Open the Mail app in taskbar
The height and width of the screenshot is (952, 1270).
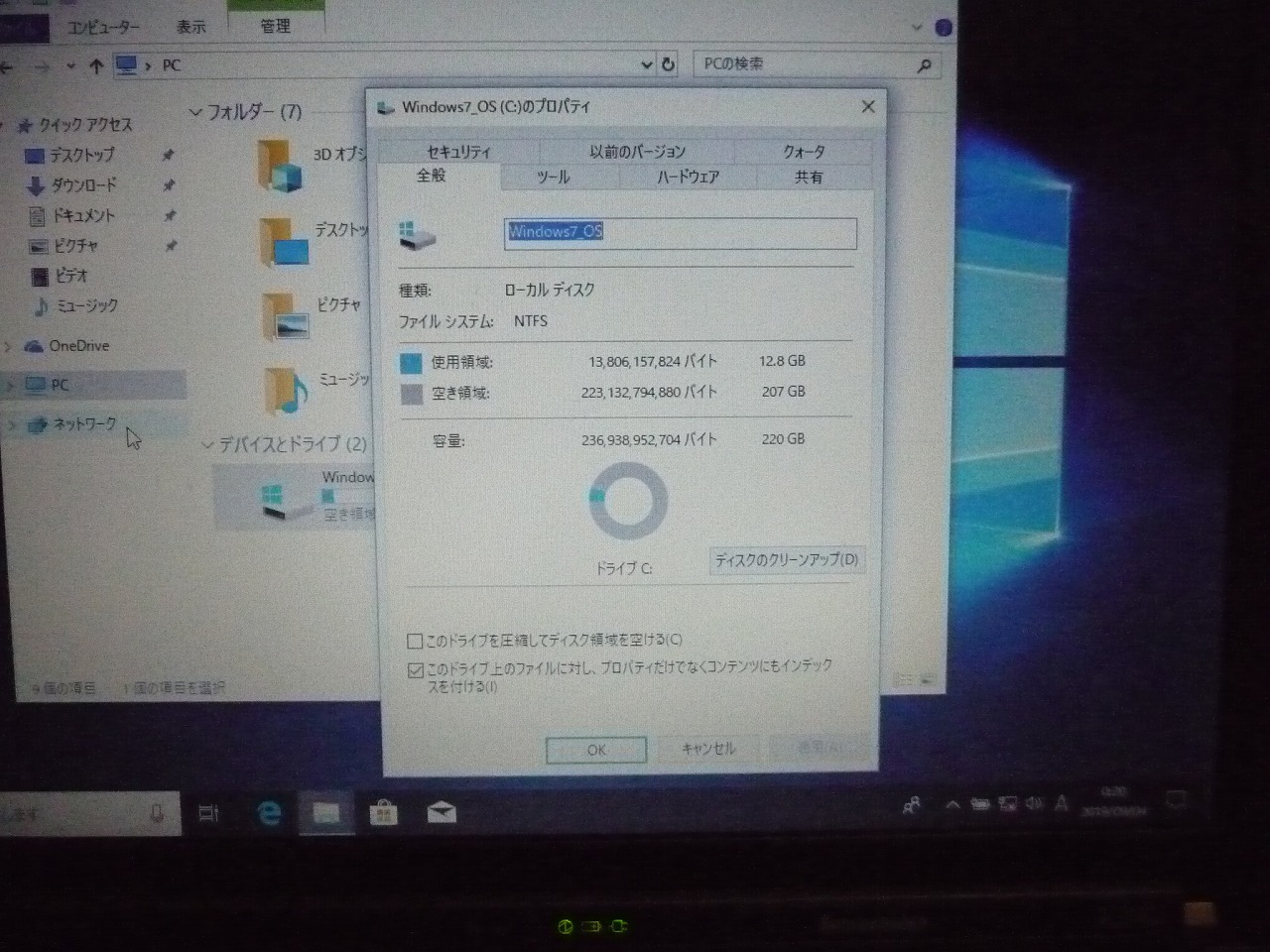click(x=442, y=813)
